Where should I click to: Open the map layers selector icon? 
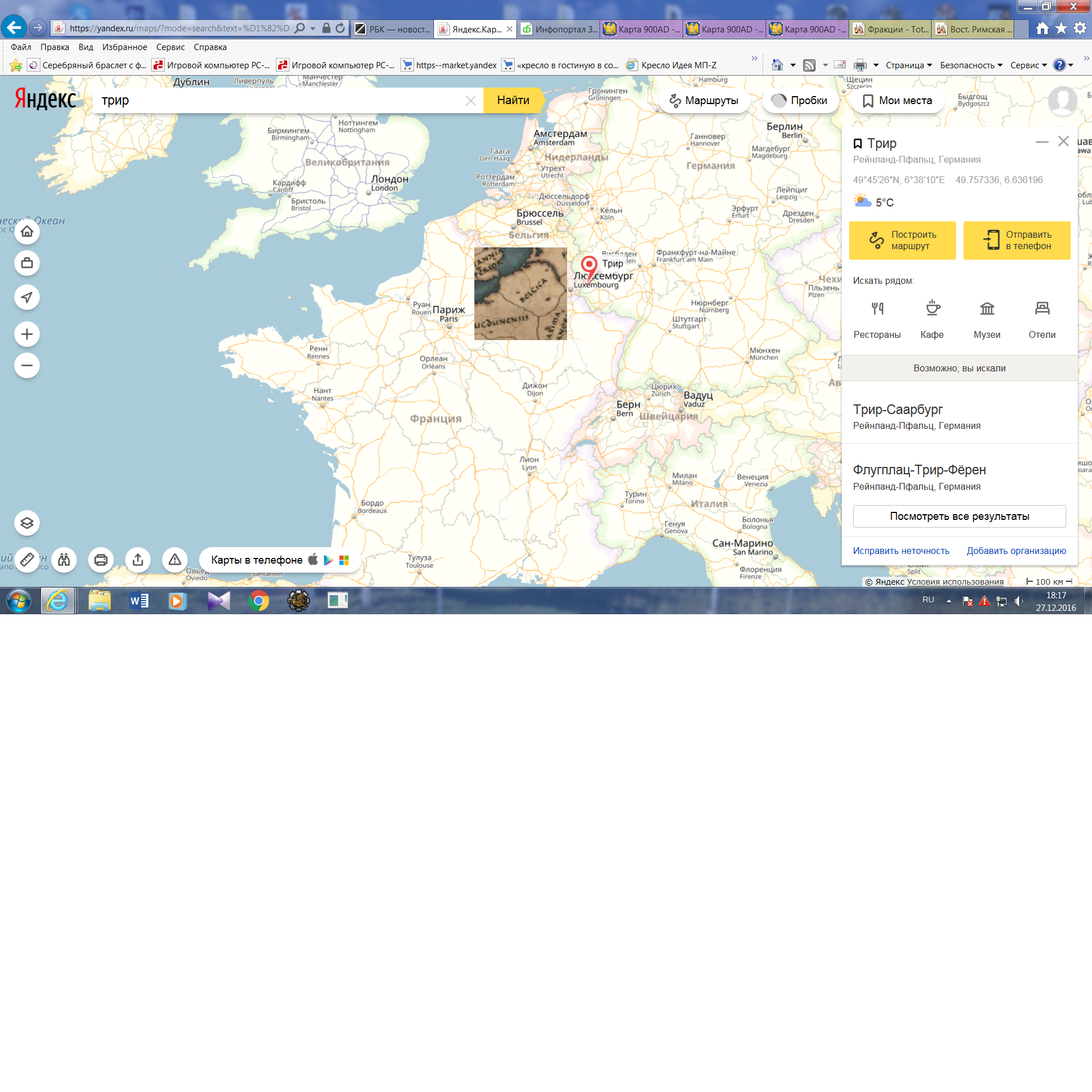pos(27,523)
